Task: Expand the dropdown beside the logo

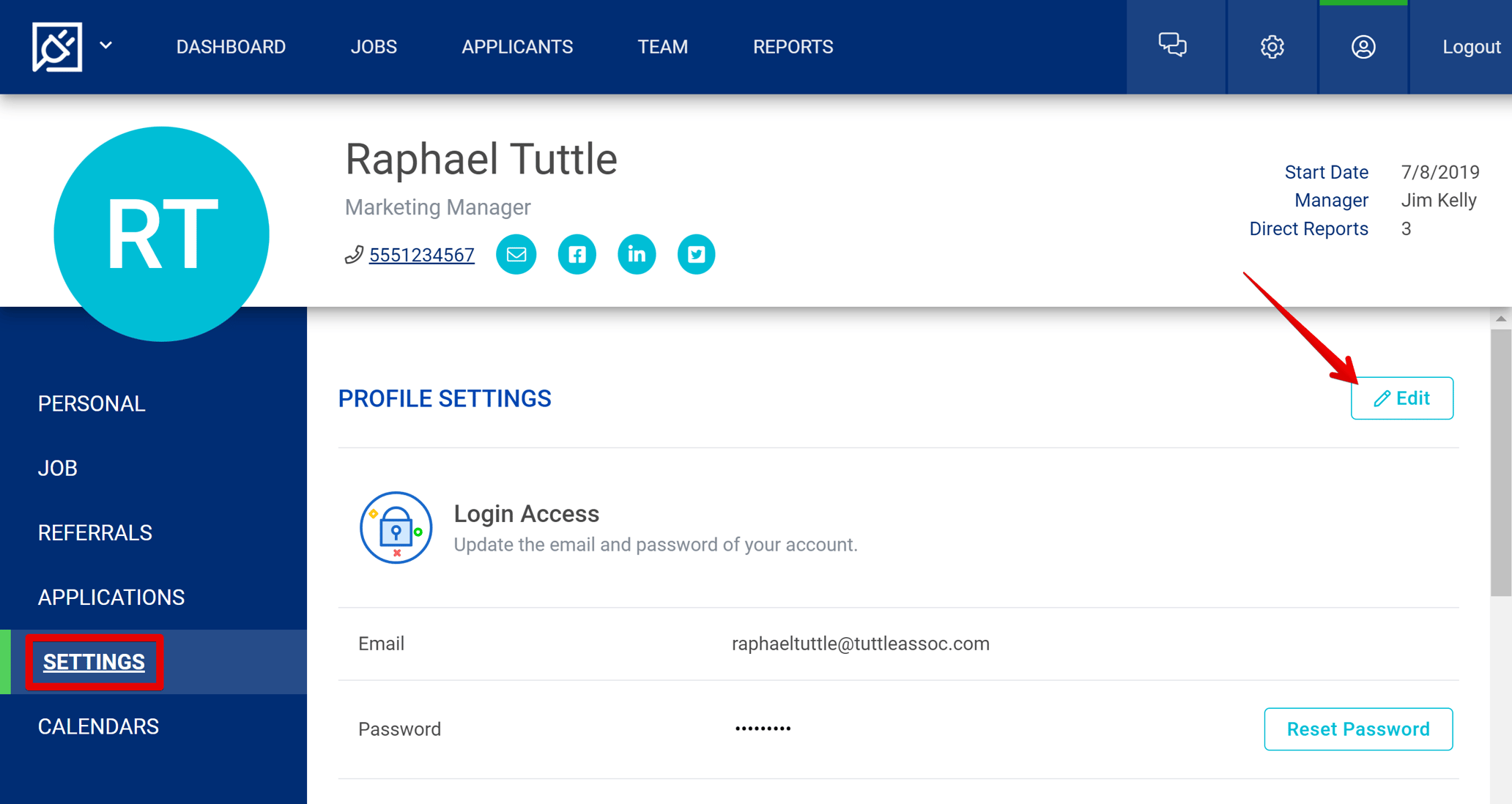Action: tap(106, 46)
